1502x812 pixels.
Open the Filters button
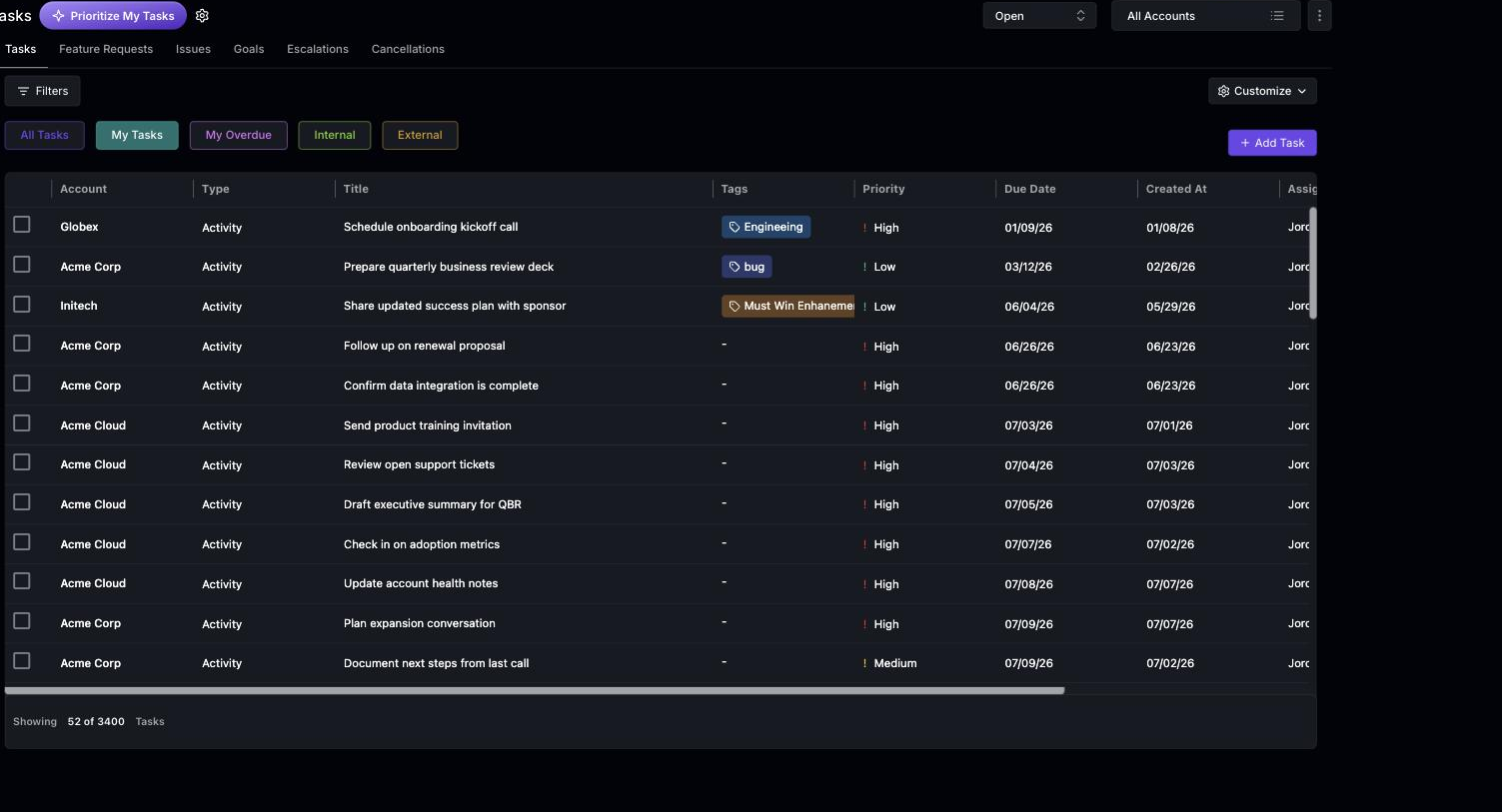43,91
